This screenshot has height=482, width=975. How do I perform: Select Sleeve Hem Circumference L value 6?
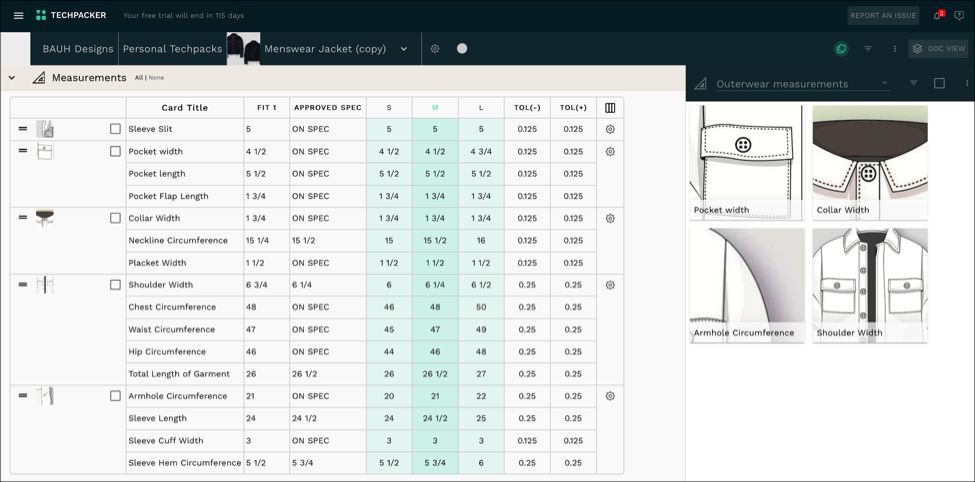(481, 463)
